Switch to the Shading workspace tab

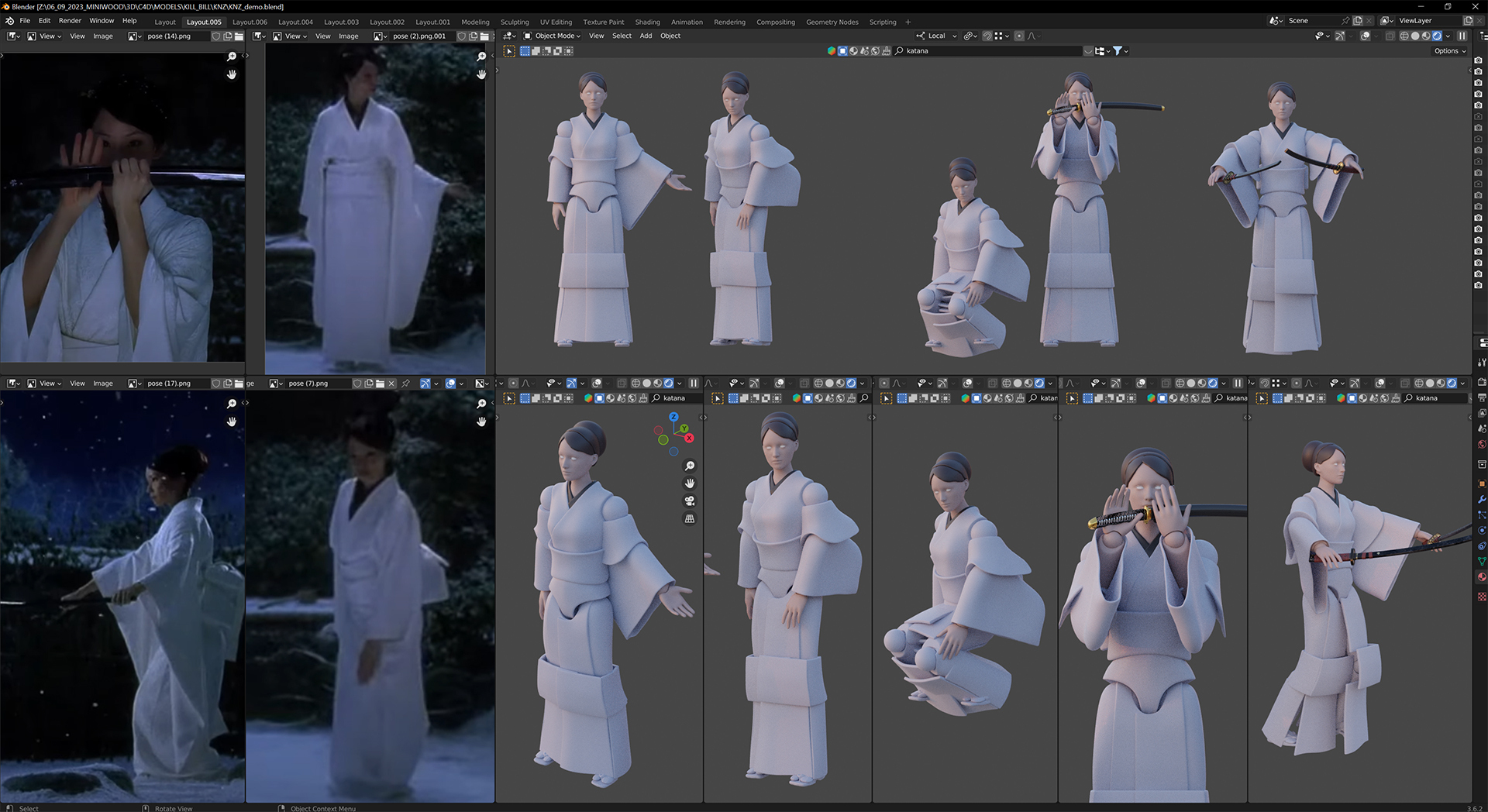(x=647, y=22)
